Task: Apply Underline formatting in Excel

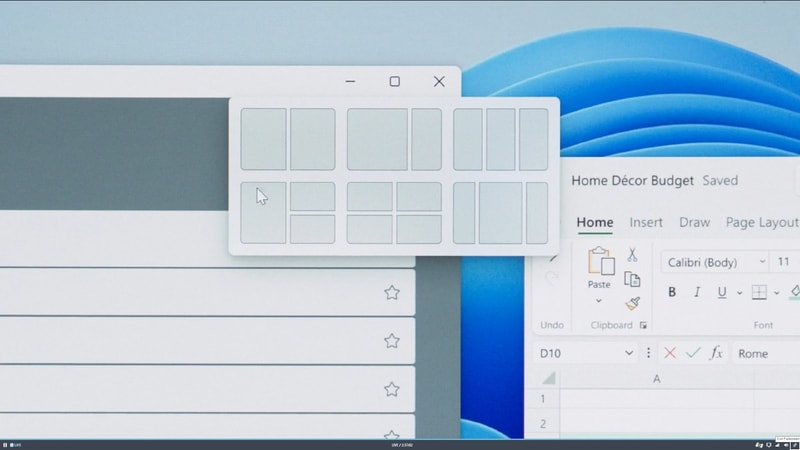Action: 721,292
